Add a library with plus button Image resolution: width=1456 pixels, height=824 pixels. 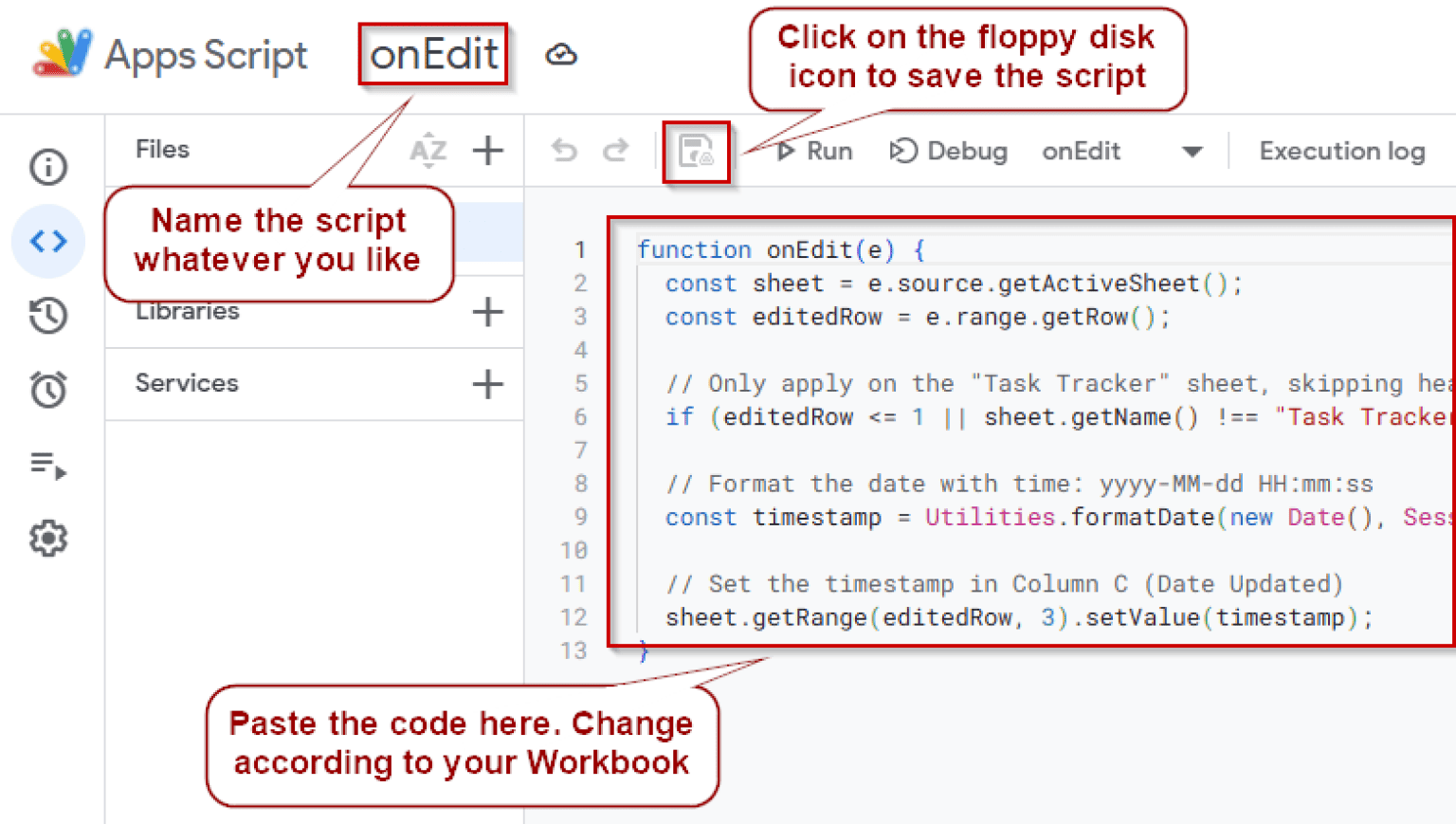[487, 311]
